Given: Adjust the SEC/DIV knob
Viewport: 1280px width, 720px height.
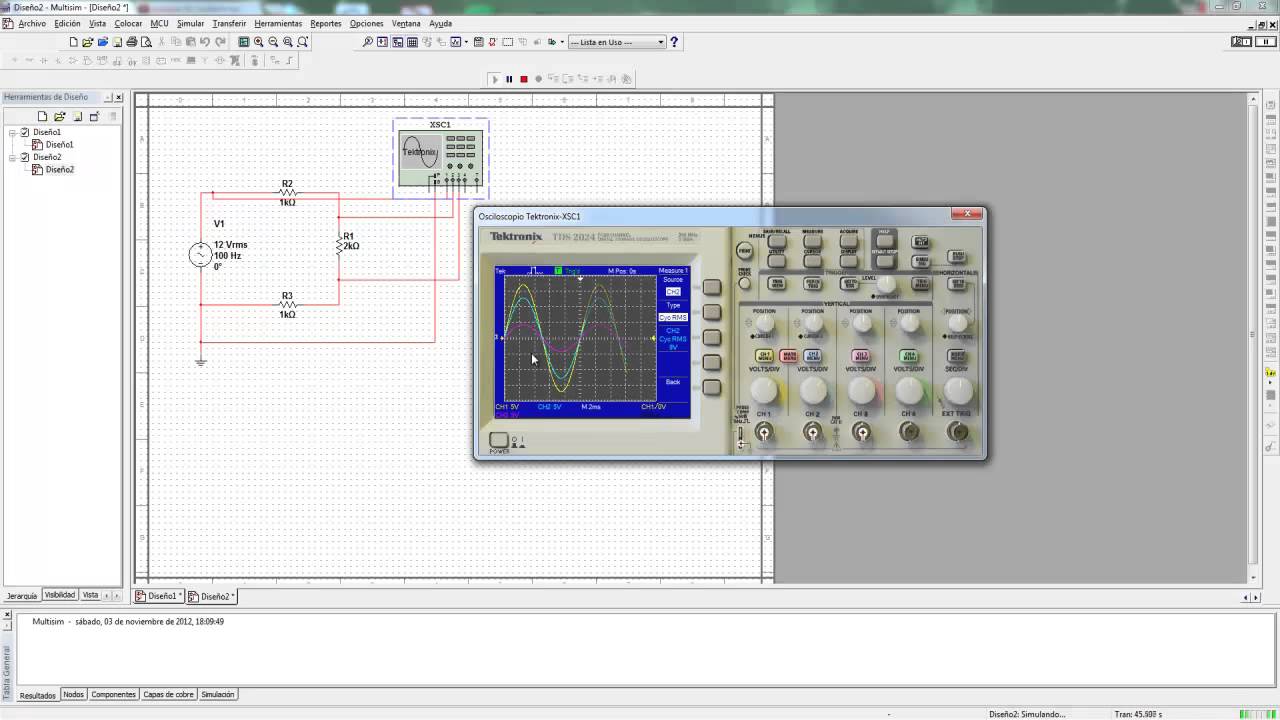Looking at the screenshot, I should click(x=958, y=391).
